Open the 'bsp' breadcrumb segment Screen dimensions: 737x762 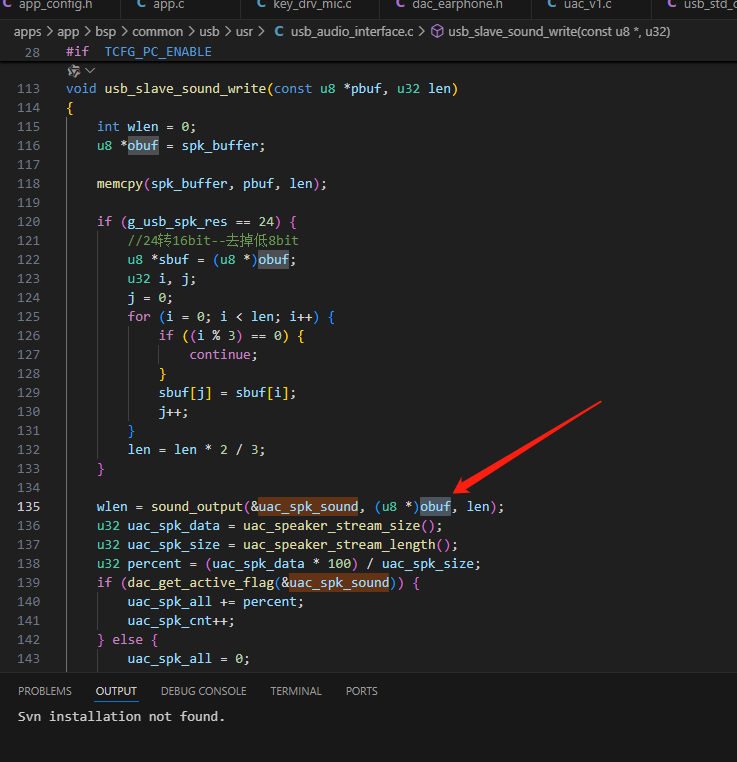(105, 32)
